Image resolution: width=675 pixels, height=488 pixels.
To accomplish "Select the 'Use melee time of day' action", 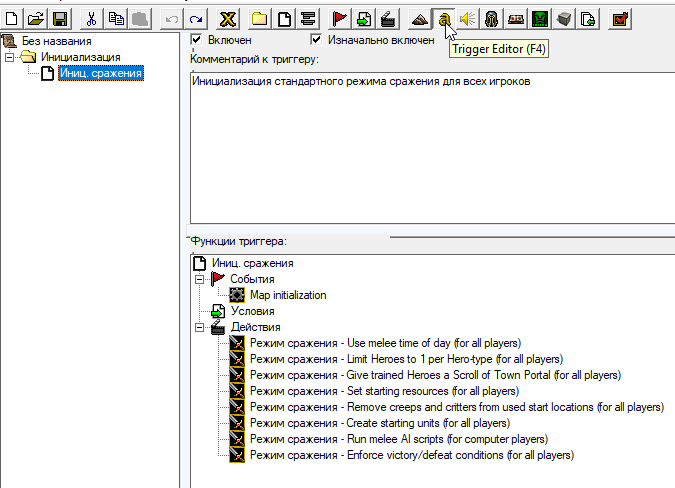I will [x=385, y=343].
